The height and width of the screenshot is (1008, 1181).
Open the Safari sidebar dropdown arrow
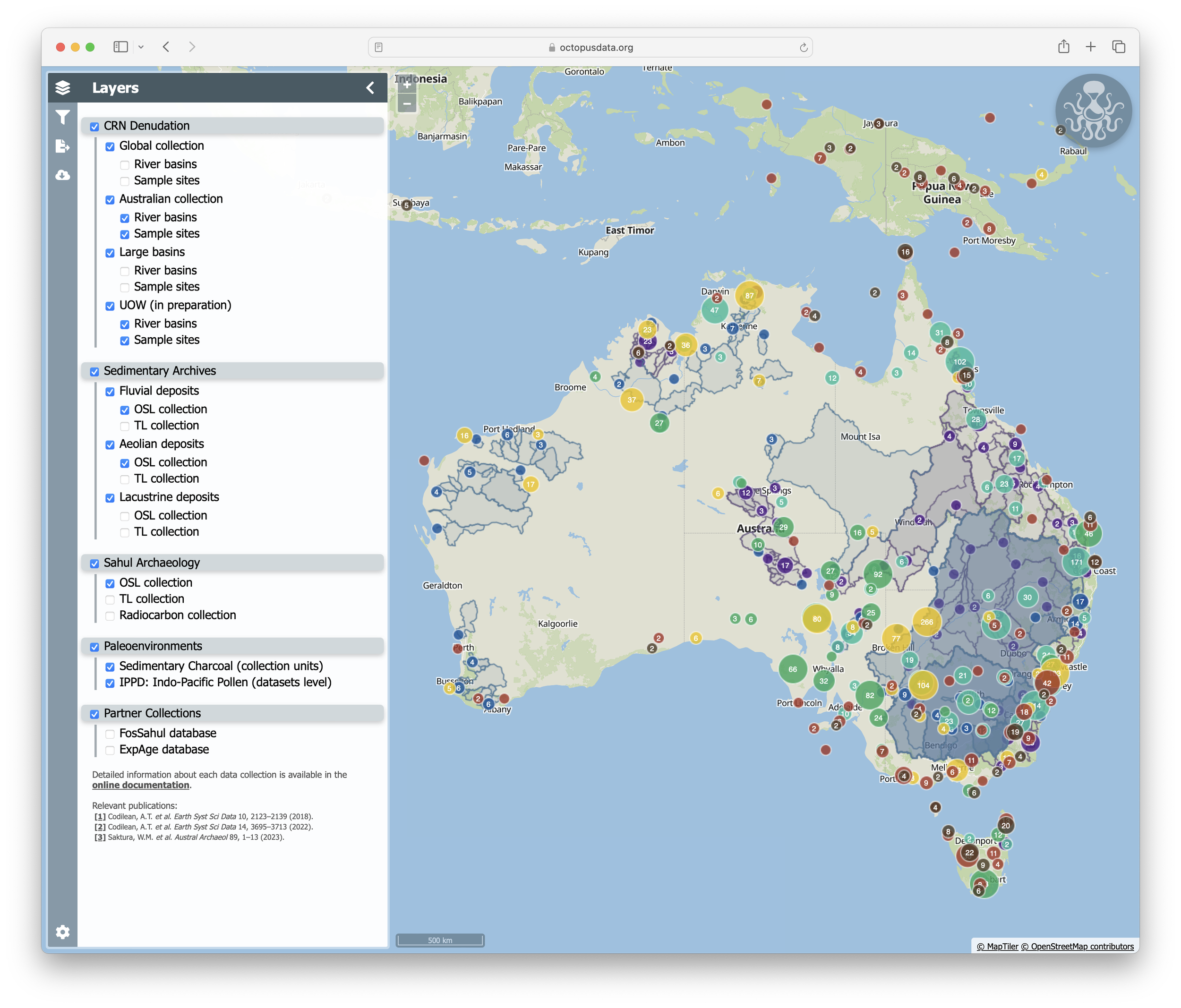[x=141, y=47]
